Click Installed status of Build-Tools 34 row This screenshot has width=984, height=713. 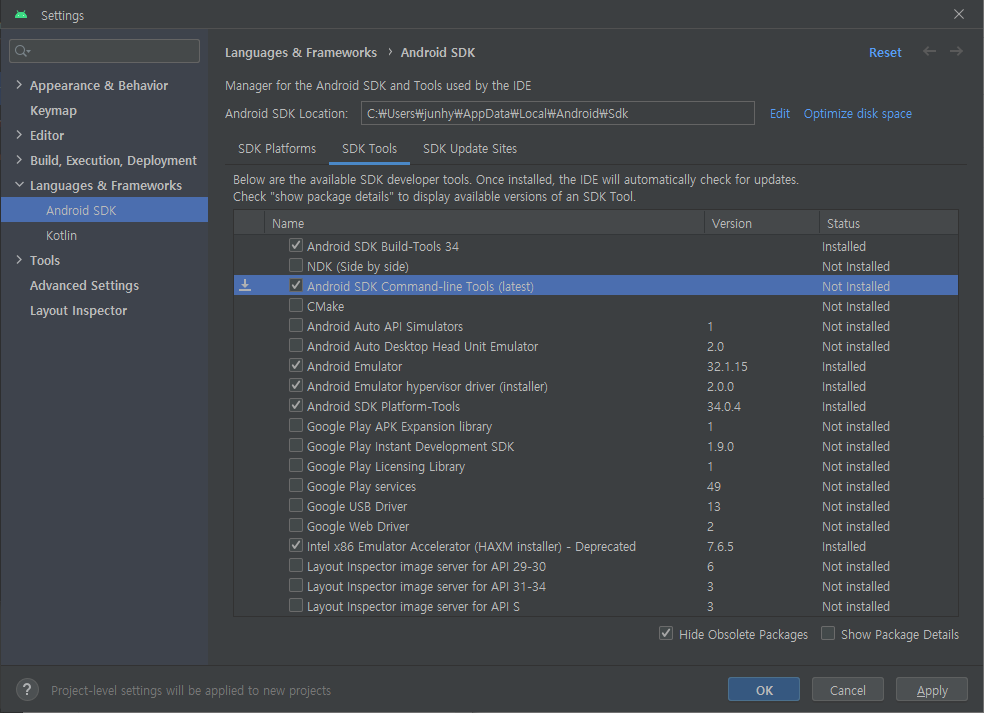843,247
